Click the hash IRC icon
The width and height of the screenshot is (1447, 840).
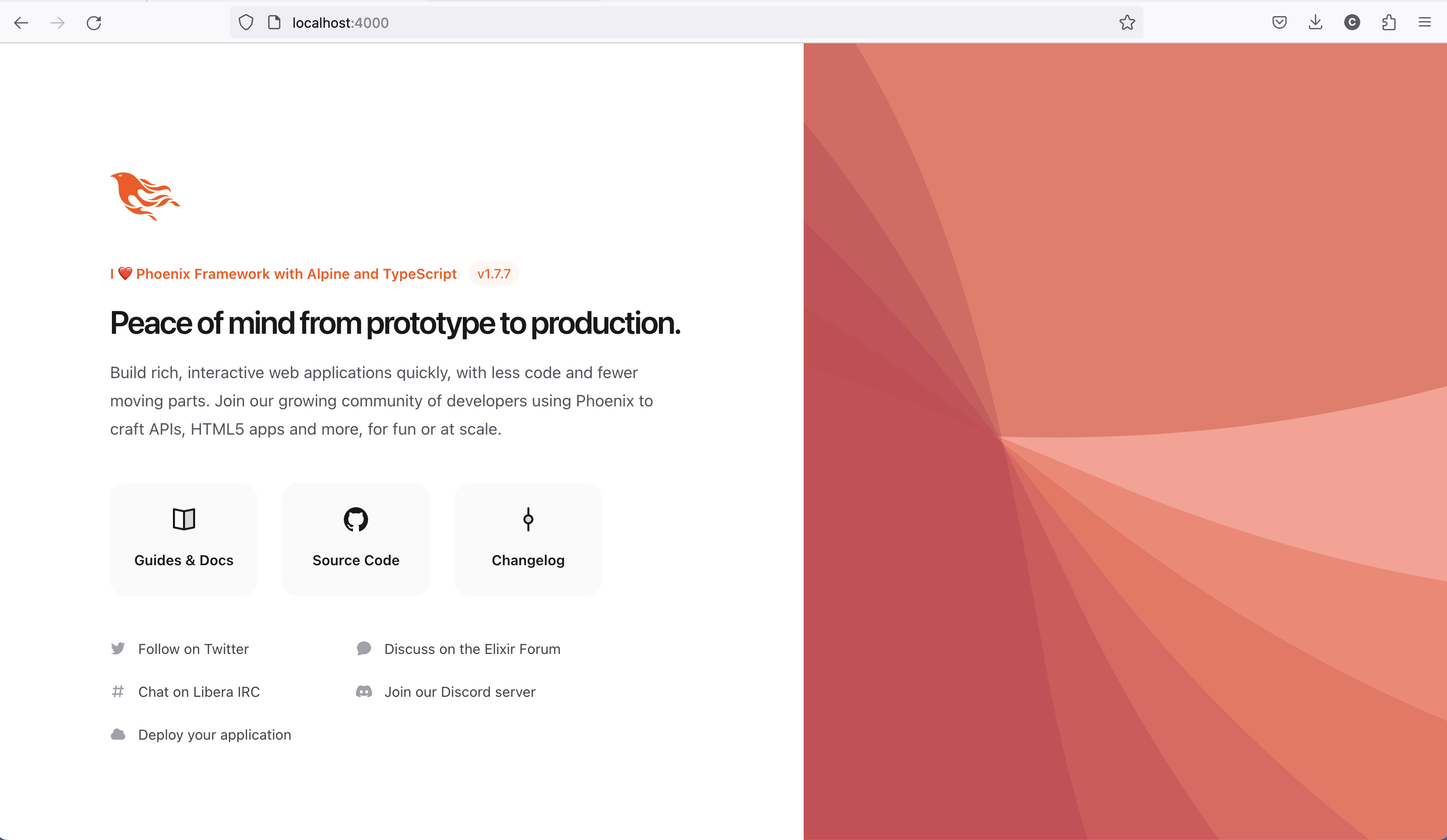pos(117,692)
